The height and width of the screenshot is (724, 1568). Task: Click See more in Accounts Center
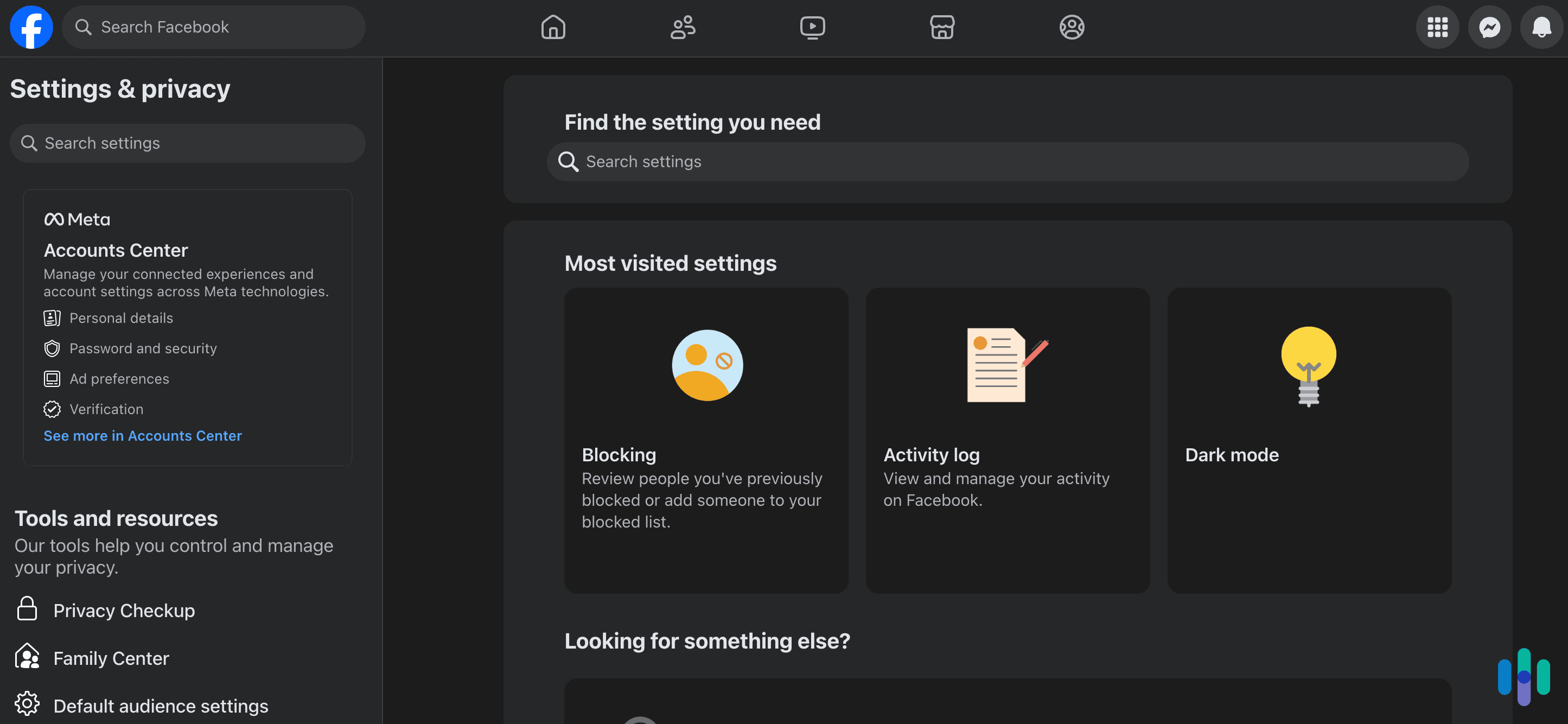[x=143, y=435]
